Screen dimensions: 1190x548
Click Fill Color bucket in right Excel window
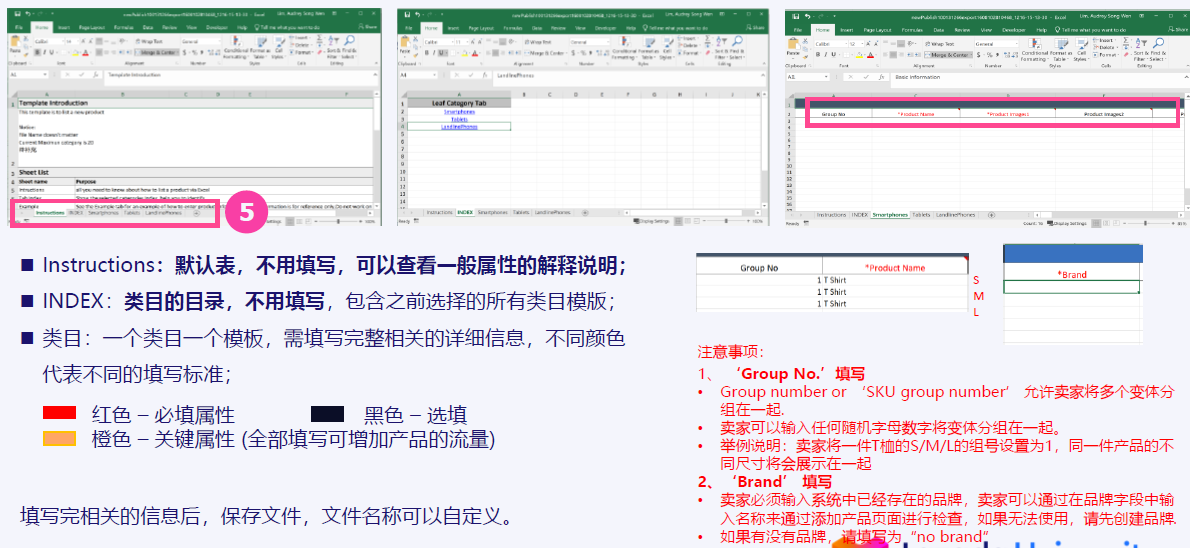click(x=859, y=55)
